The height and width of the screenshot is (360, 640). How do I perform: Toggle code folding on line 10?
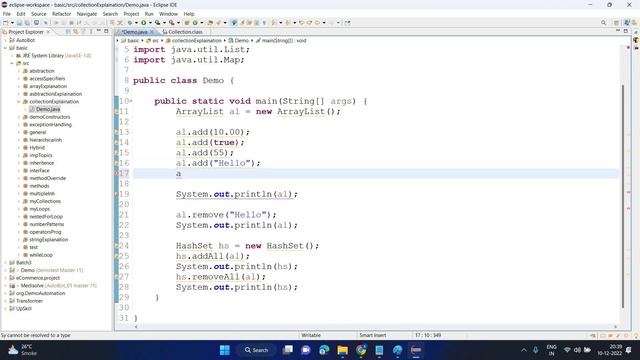point(131,101)
